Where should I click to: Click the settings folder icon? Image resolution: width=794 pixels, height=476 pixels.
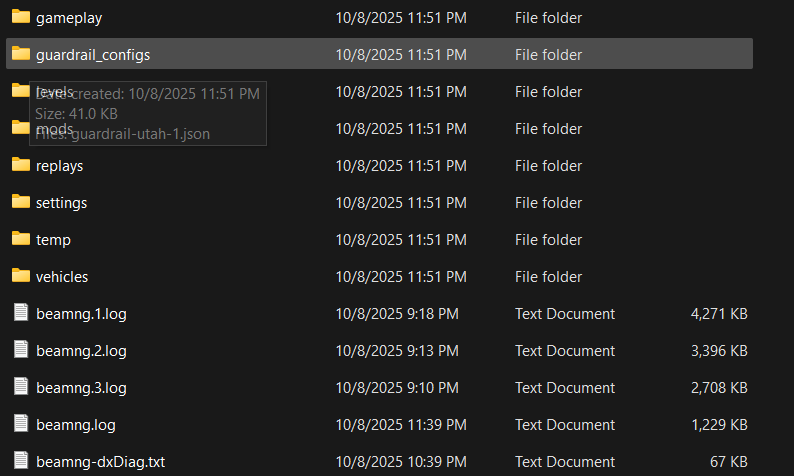pyautogui.click(x=21, y=202)
